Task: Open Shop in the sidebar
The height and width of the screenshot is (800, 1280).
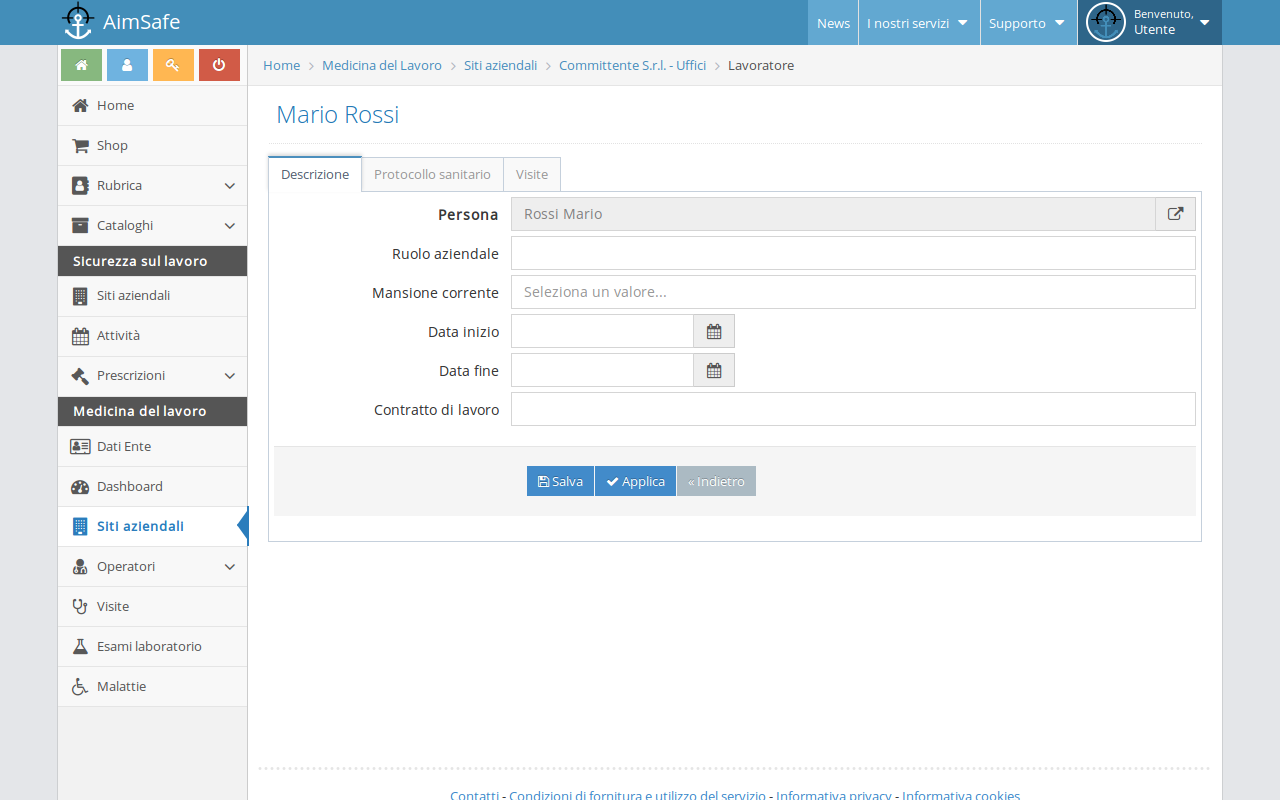Action: click(x=152, y=145)
